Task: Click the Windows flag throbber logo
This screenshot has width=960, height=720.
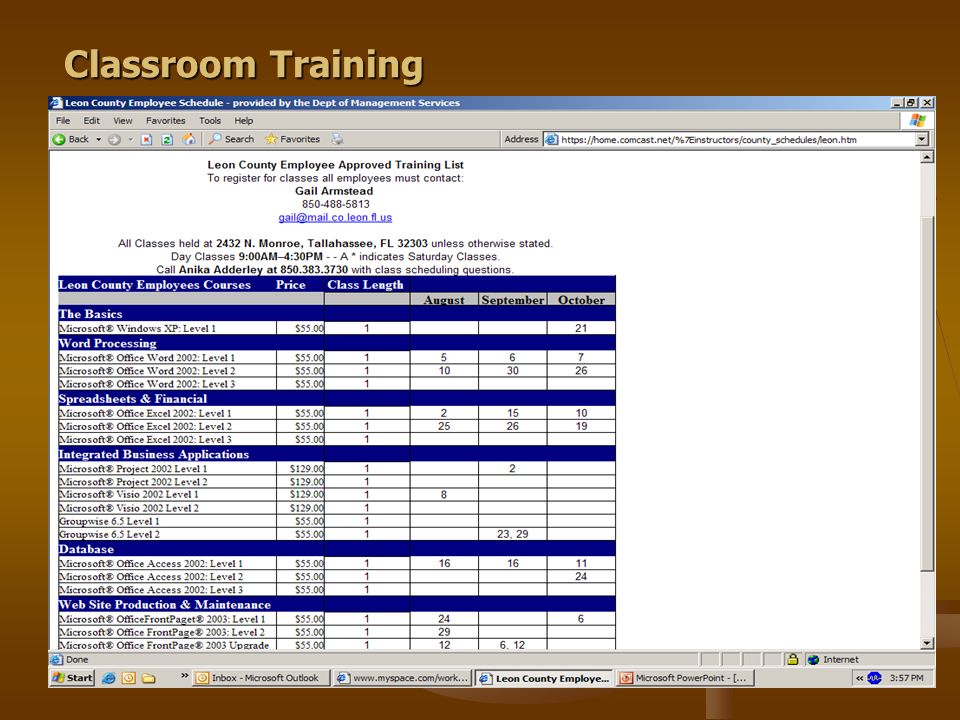Action: pos(917,121)
